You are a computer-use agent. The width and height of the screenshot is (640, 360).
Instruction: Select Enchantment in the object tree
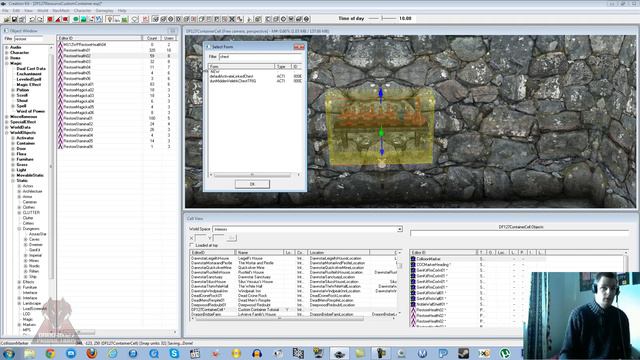coord(29,74)
